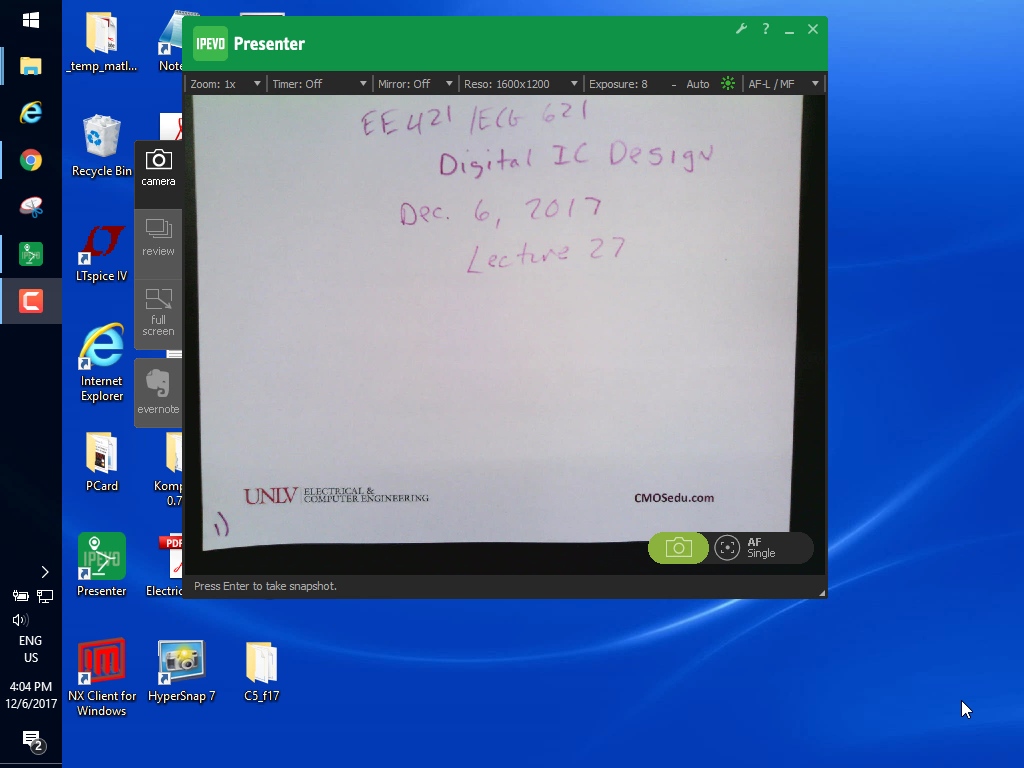
Task: Select the Recycle Bin icon
Action: (101, 145)
